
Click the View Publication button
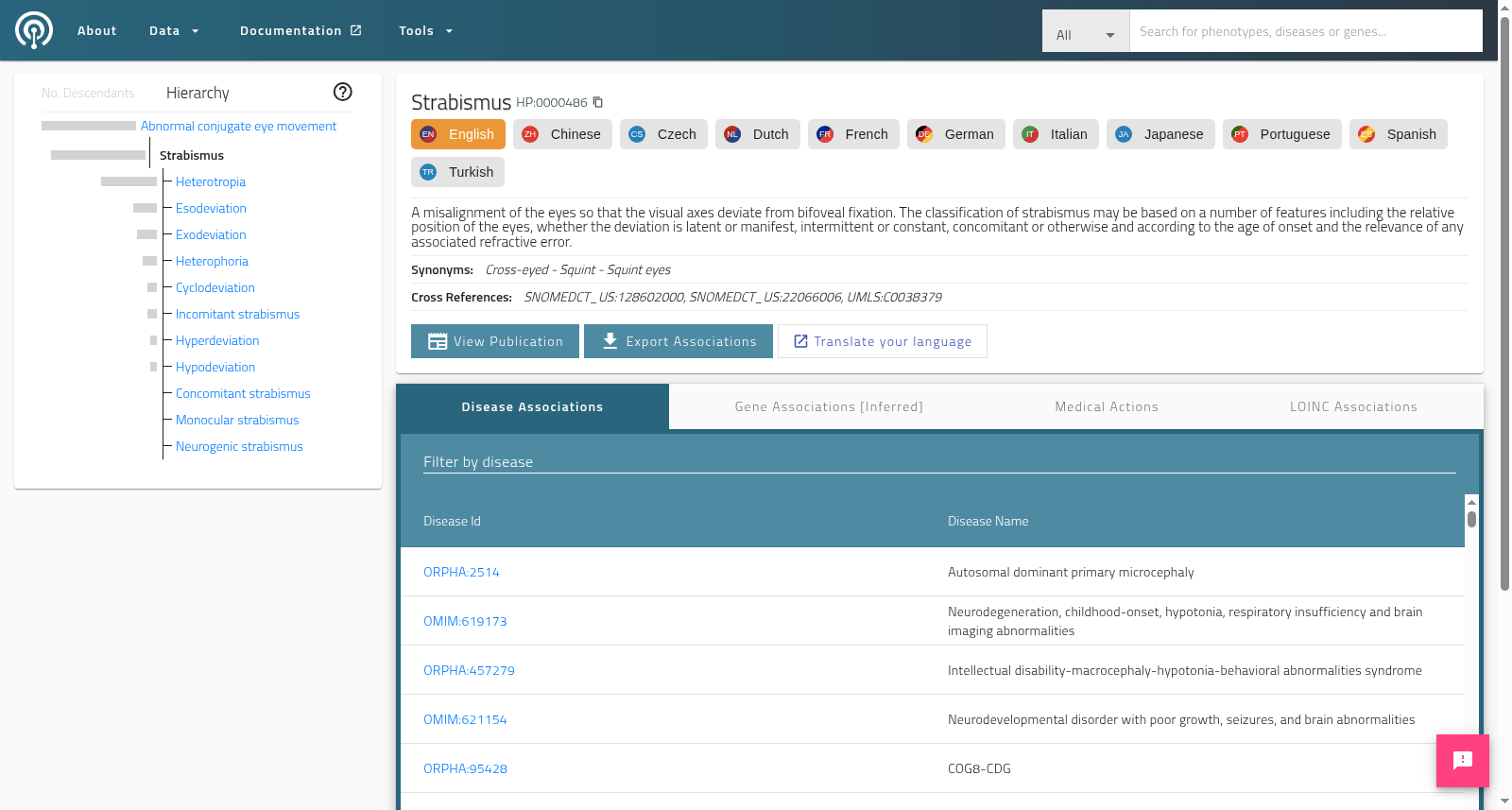(495, 341)
